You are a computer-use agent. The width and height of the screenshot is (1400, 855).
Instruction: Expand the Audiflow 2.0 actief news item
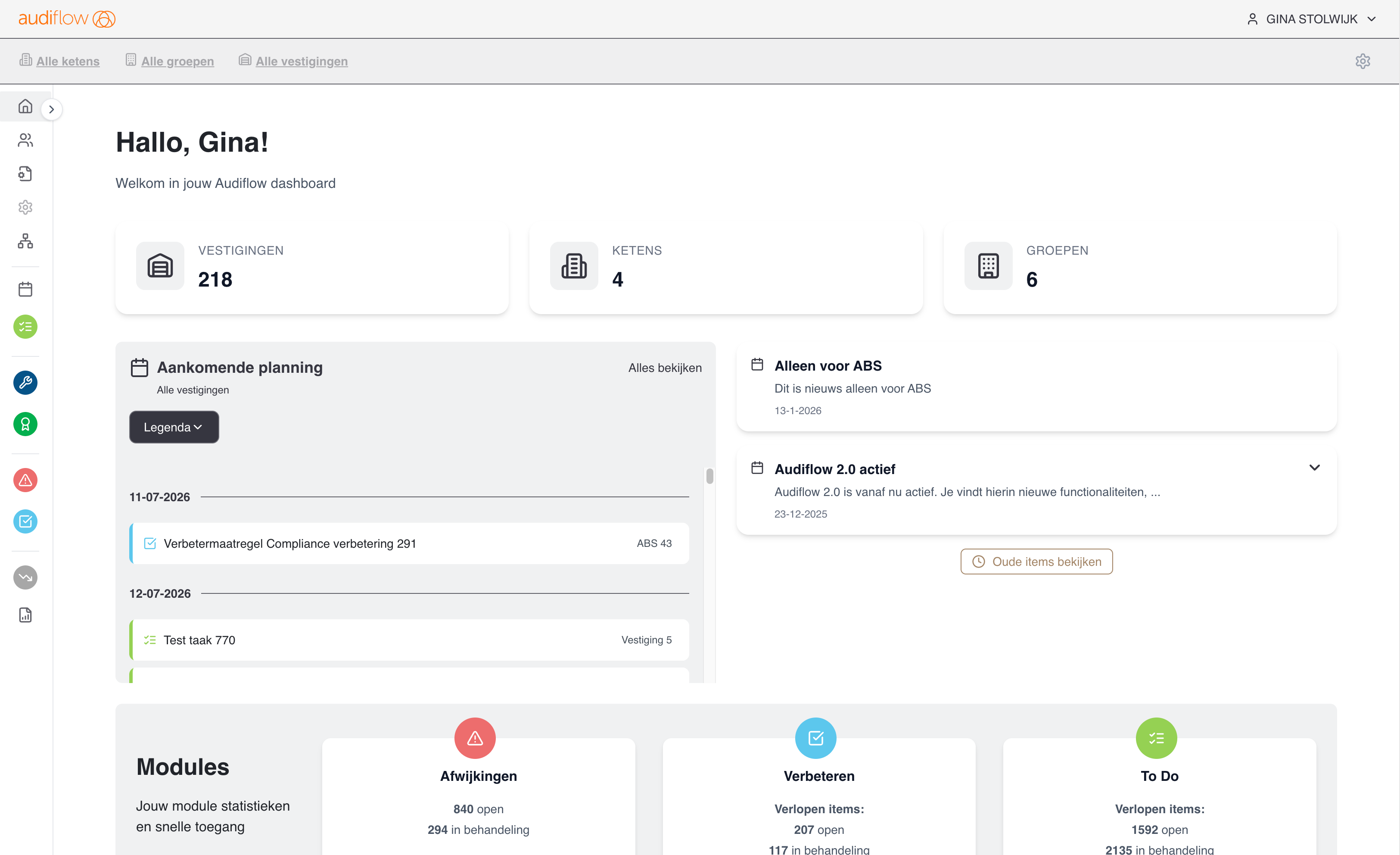point(1314,467)
